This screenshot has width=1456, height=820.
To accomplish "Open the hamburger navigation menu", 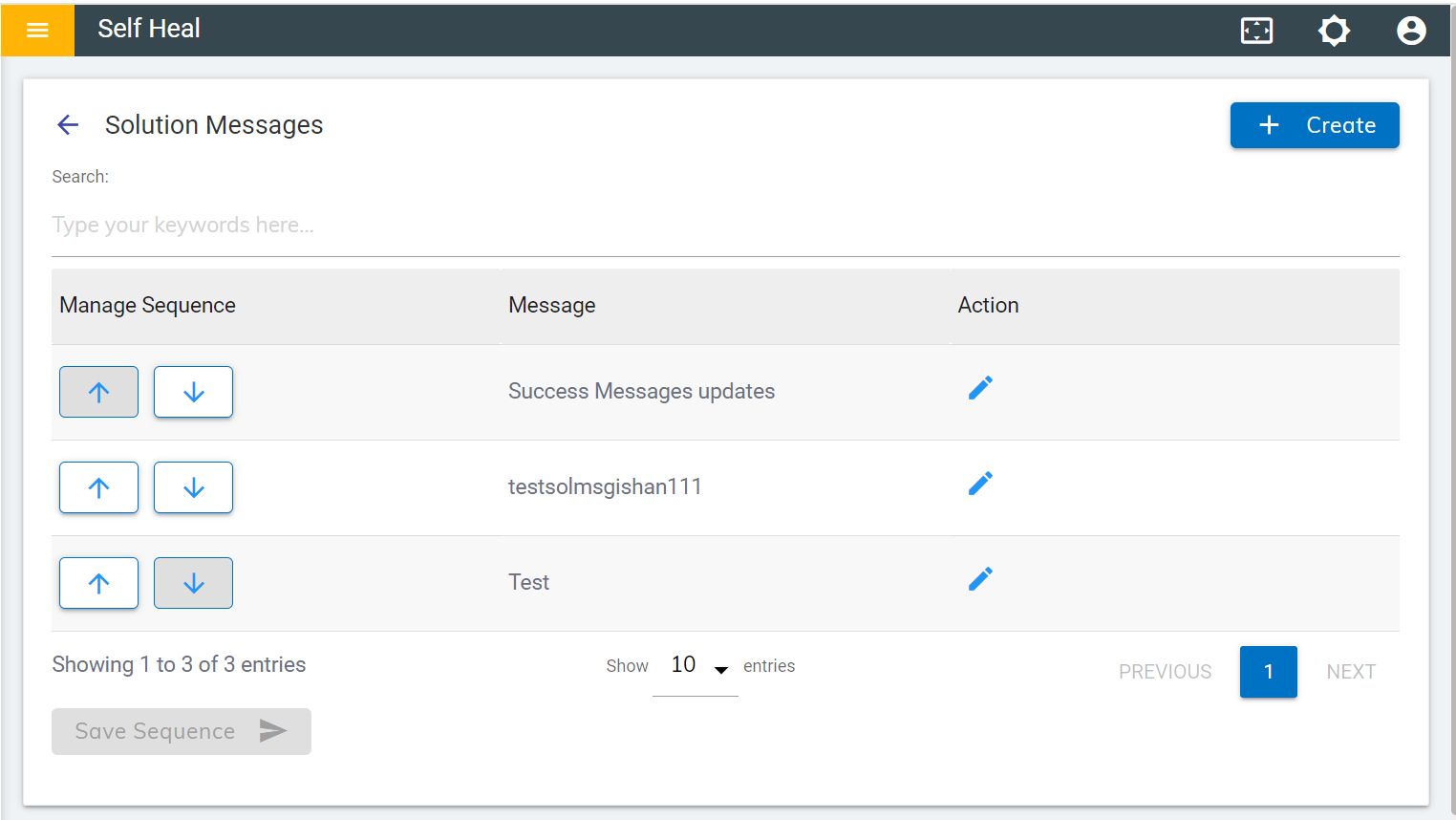I will coord(37,30).
